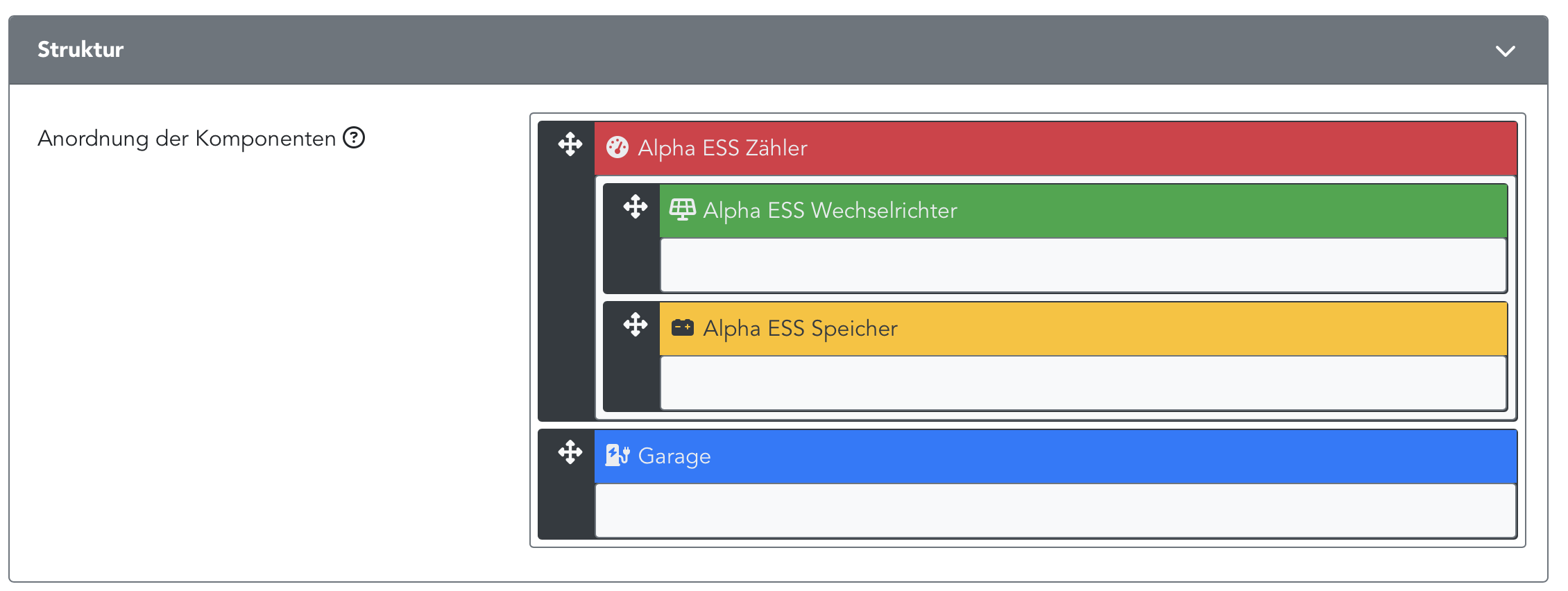Click the solar panel icon on Wechselrichter
1568x591 pixels.
coord(682,209)
